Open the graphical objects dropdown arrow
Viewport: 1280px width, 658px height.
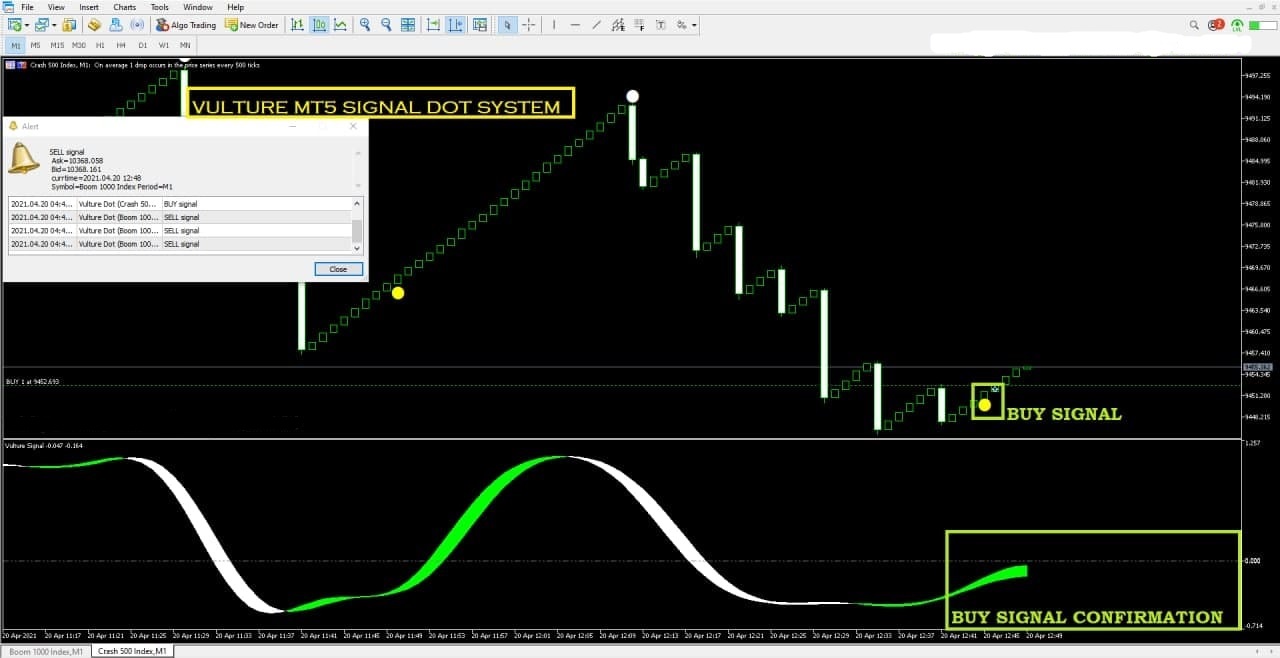[x=694, y=24]
